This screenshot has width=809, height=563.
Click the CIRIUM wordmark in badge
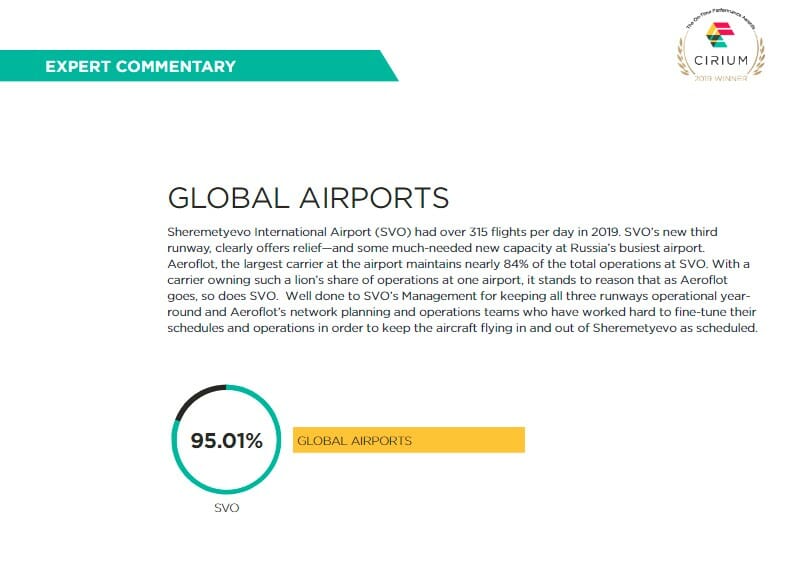pyautogui.click(x=721, y=60)
